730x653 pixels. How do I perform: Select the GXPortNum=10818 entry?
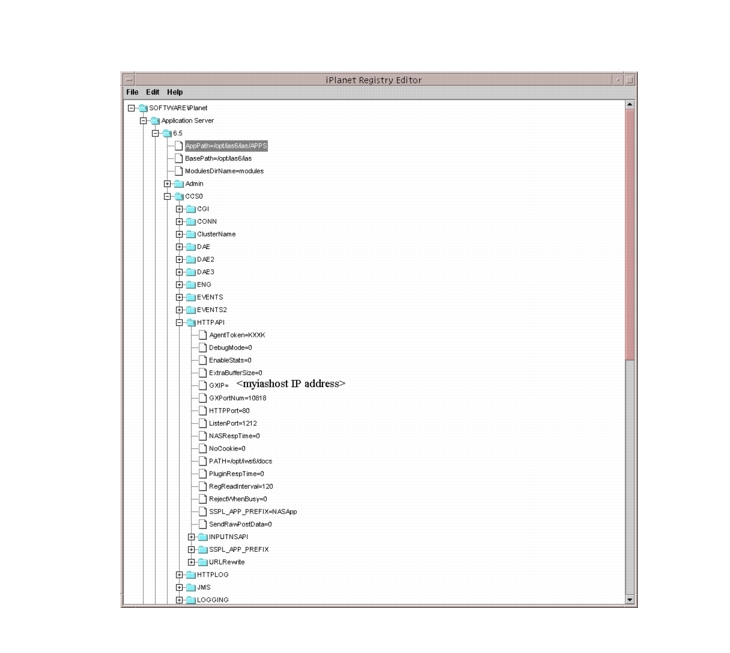237,398
